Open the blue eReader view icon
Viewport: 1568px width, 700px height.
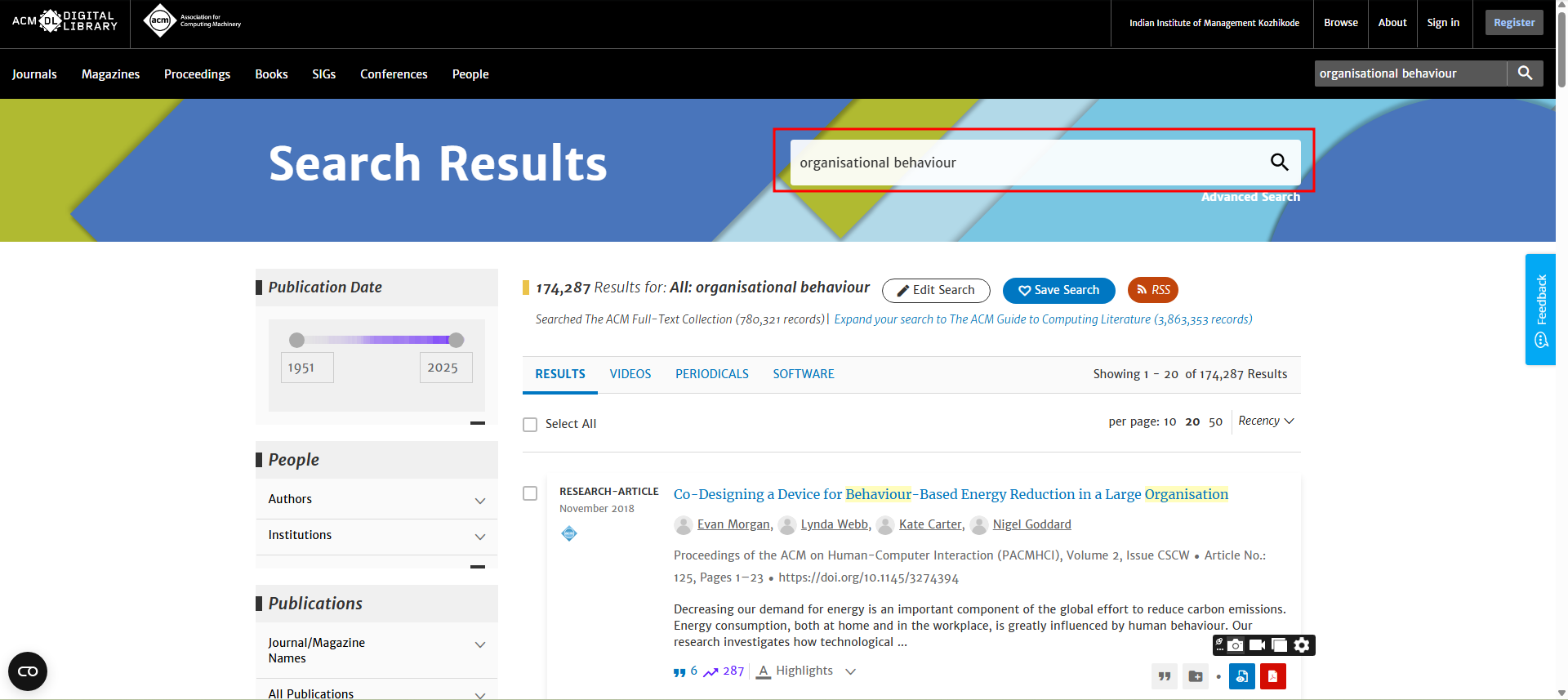point(1241,676)
